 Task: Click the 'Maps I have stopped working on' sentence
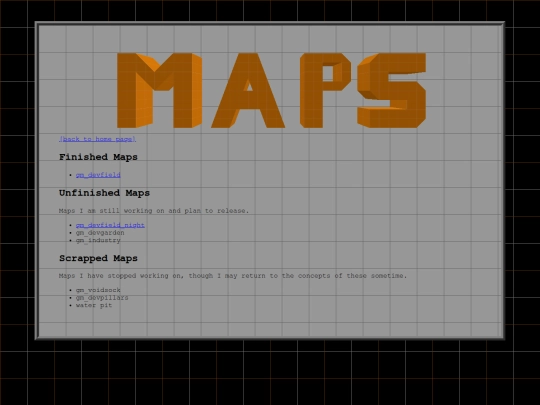233,276
